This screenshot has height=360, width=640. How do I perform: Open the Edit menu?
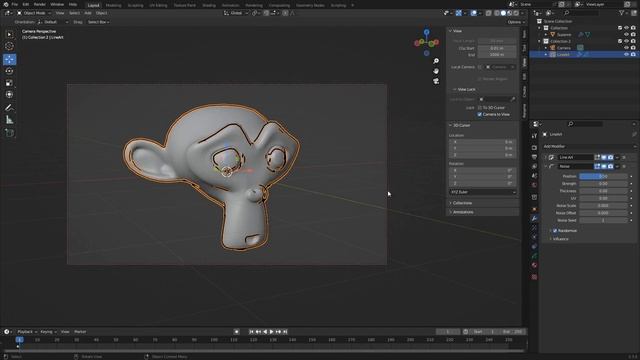coord(26,4)
